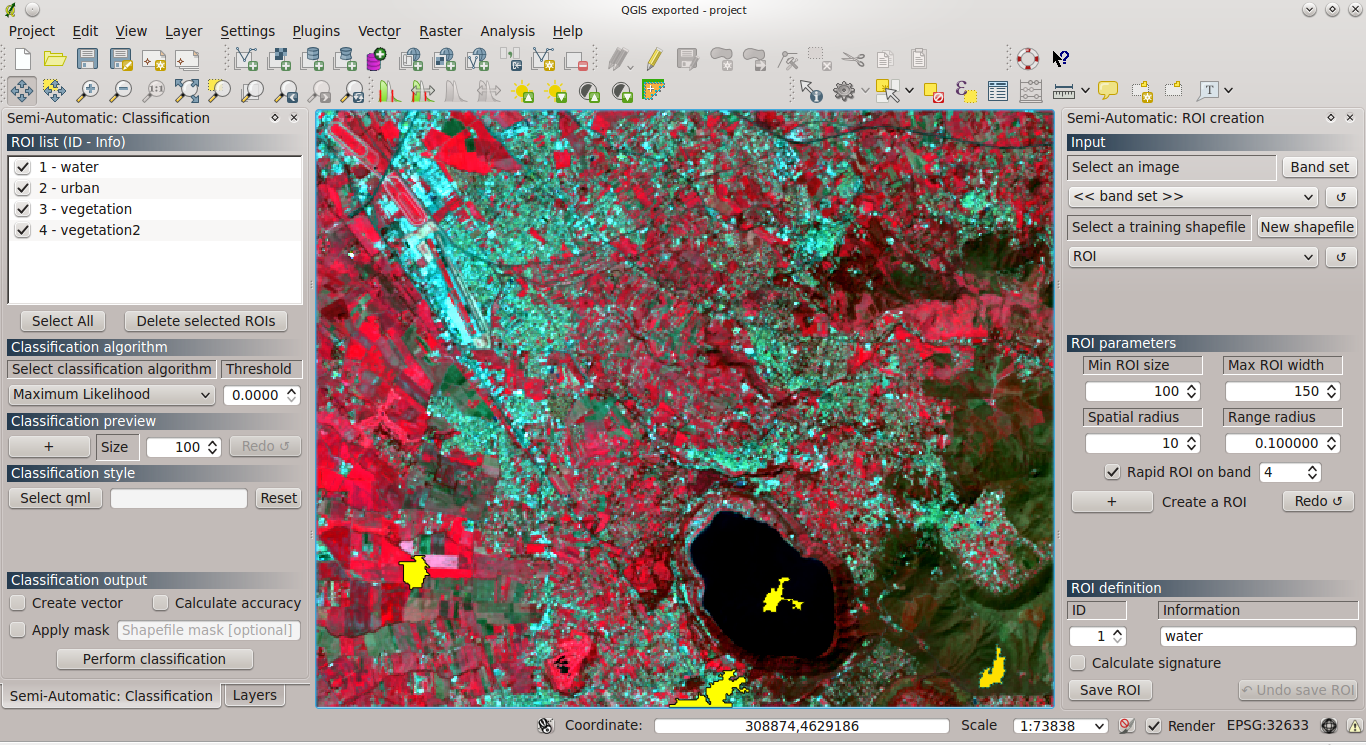Activate the Zoom In magnifier tool
The image size is (1366, 745).
click(x=89, y=90)
